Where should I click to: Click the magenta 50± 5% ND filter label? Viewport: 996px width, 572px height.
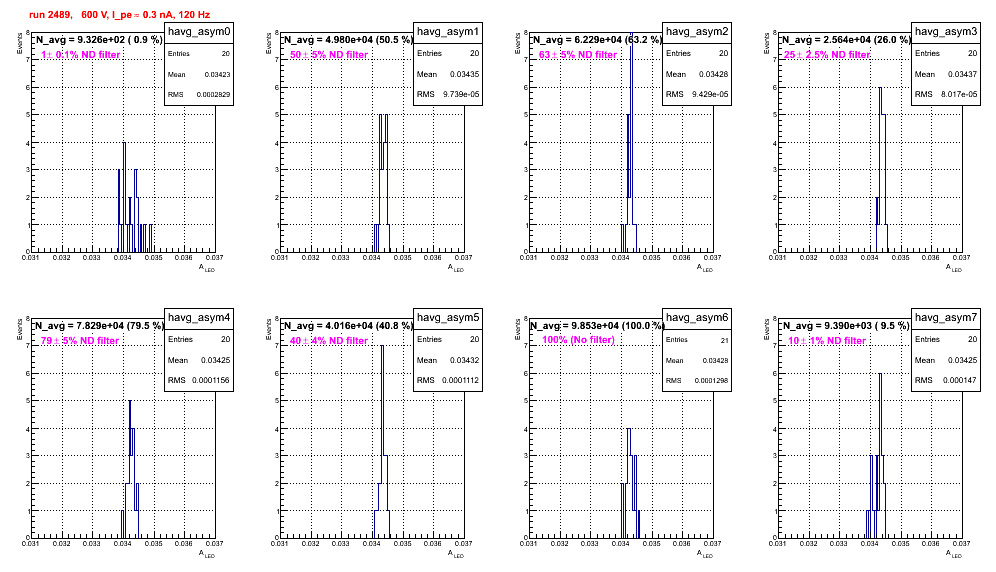click(329, 55)
